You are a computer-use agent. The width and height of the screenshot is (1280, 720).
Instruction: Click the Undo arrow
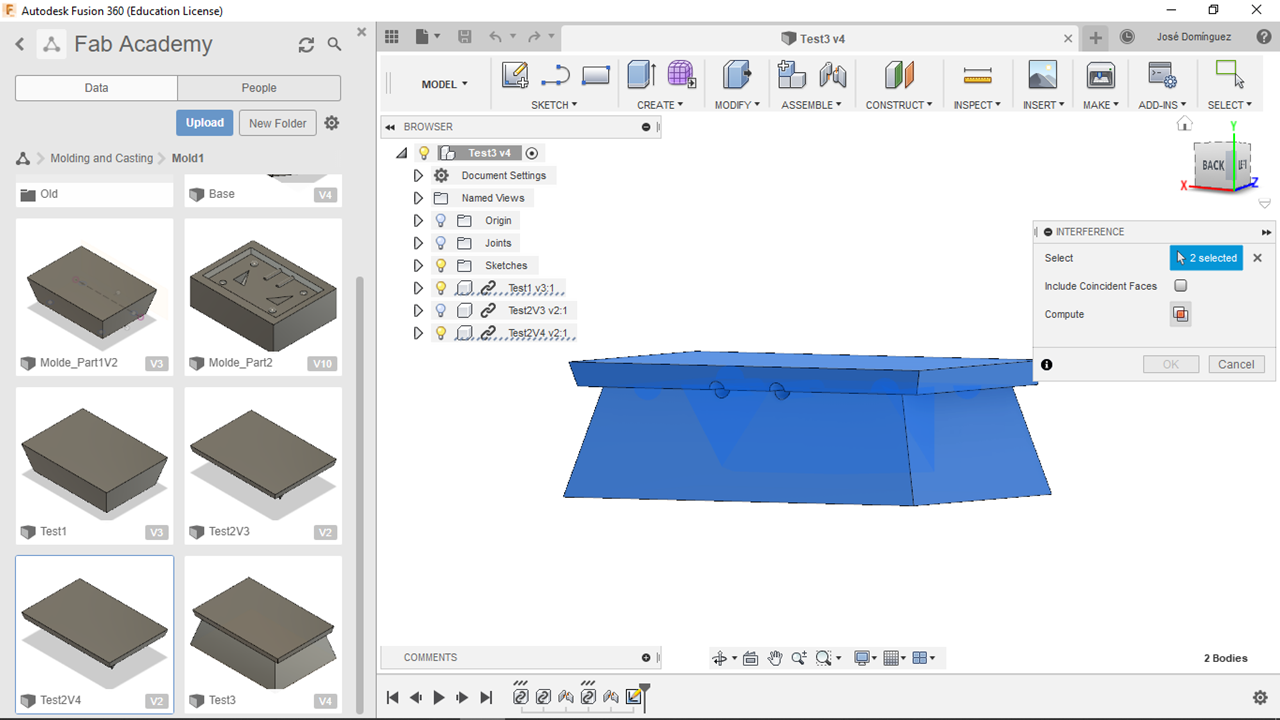click(x=496, y=37)
